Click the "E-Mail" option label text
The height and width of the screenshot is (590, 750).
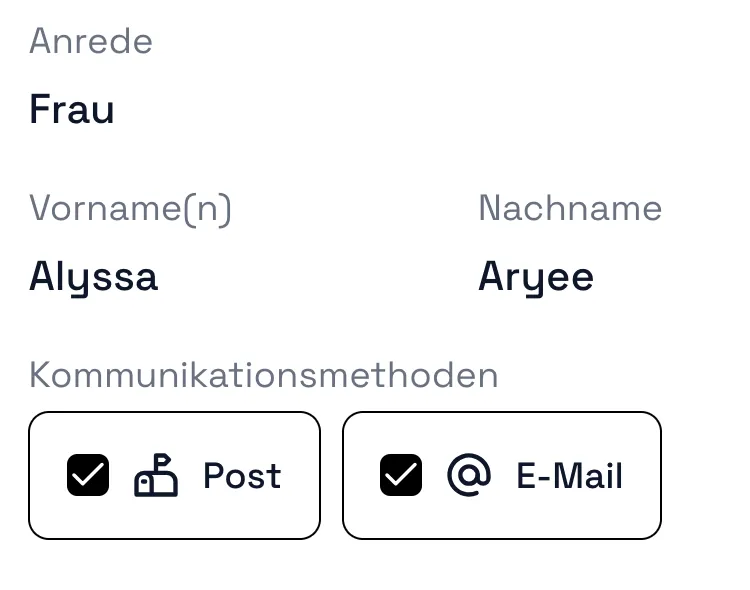pyautogui.click(x=569, y=475)
